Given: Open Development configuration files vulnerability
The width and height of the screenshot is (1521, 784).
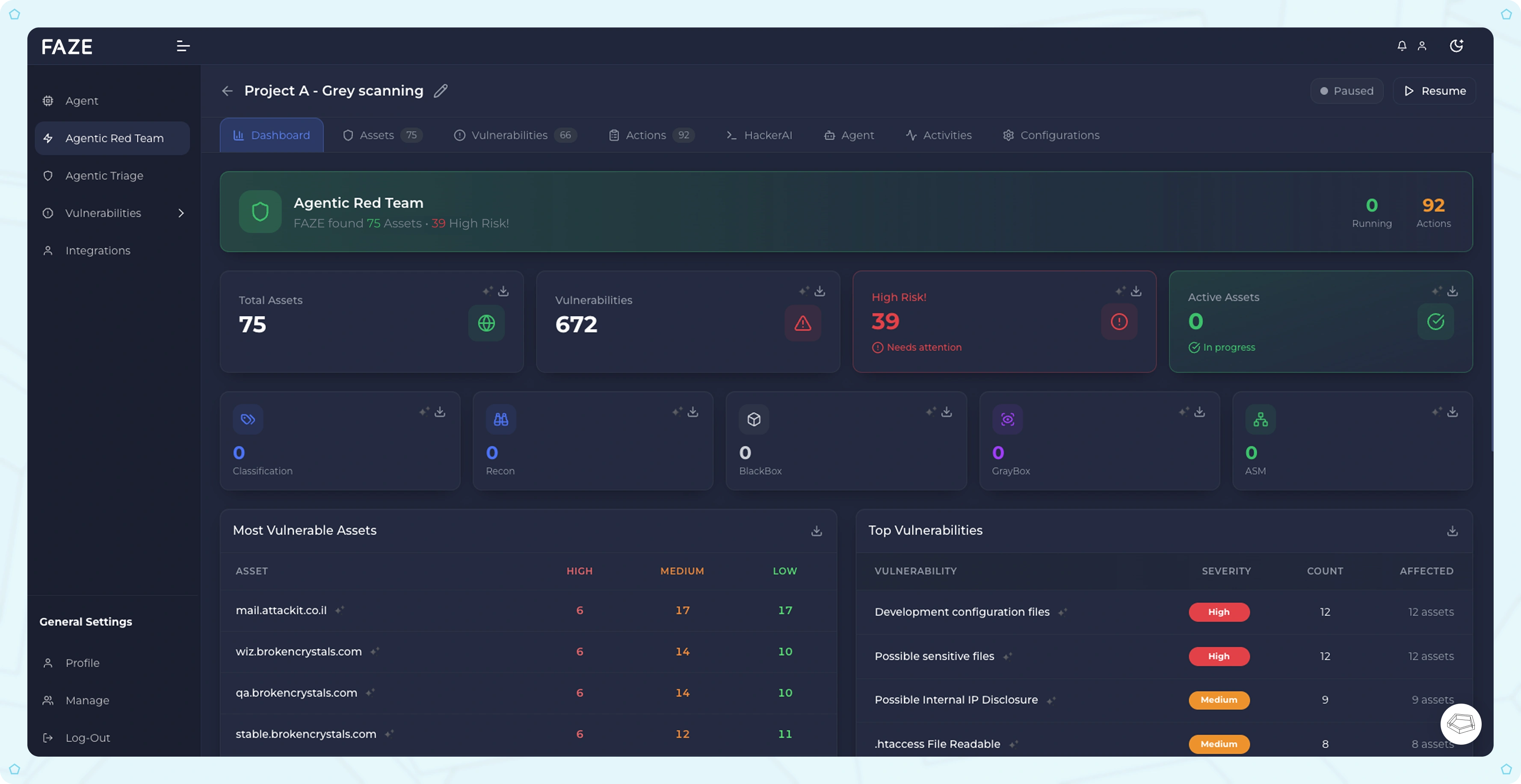Looking at the screenshot, I should pos(962,612).
